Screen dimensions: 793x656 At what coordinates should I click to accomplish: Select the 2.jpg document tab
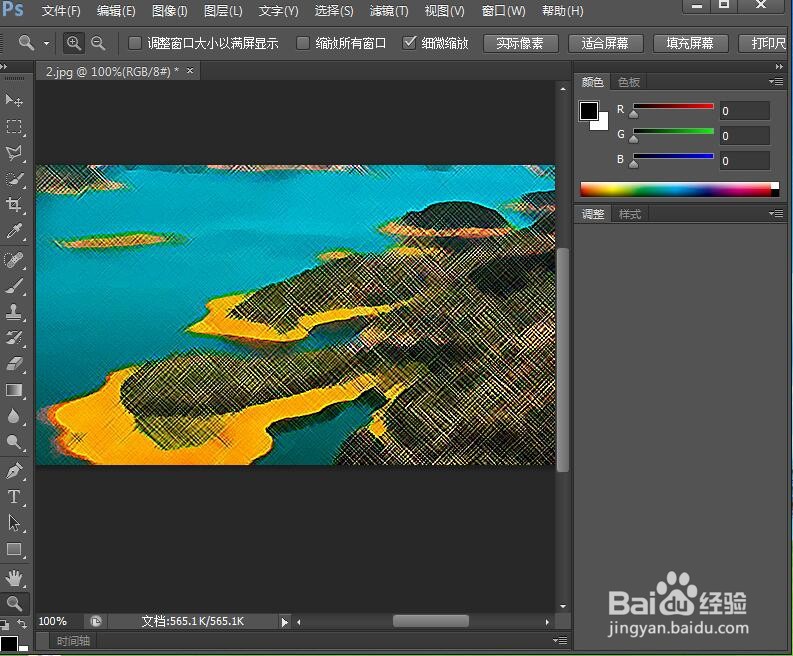[112, 72]
